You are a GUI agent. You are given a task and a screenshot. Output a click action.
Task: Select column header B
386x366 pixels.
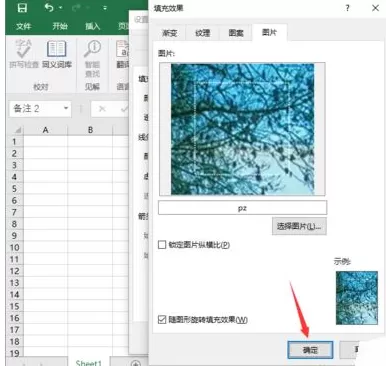click(90, 130)
